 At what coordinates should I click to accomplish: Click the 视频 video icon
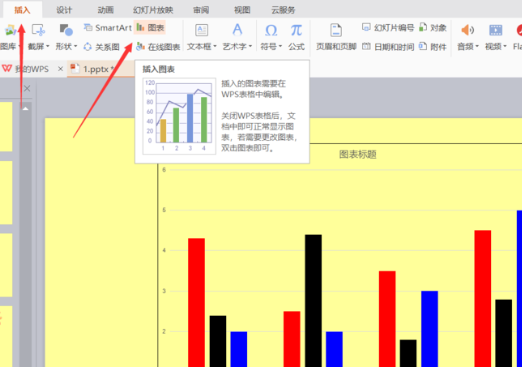pyautogui.click(x=496, y=30)
